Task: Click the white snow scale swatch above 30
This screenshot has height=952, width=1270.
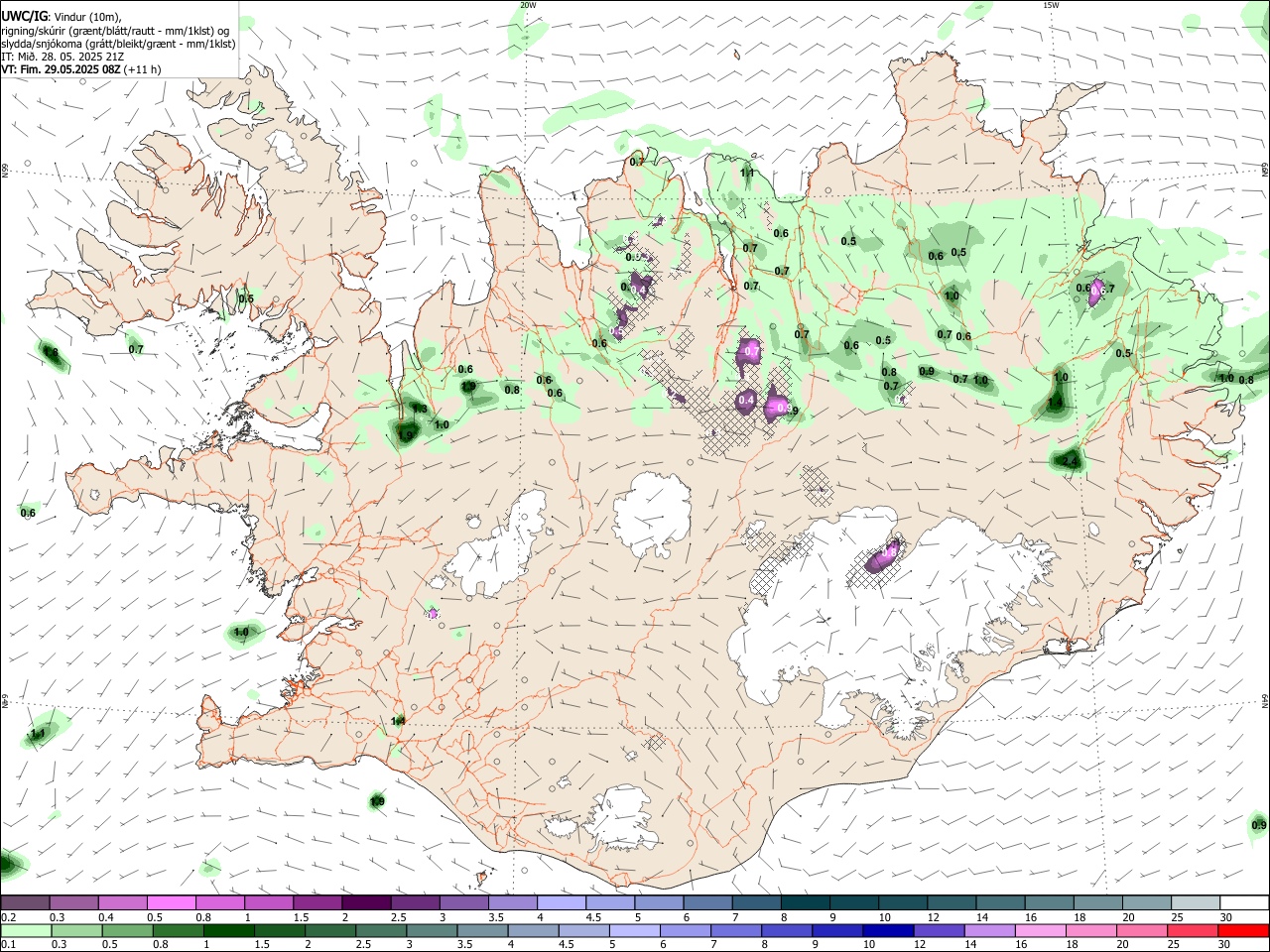Action: (1244, 902)
